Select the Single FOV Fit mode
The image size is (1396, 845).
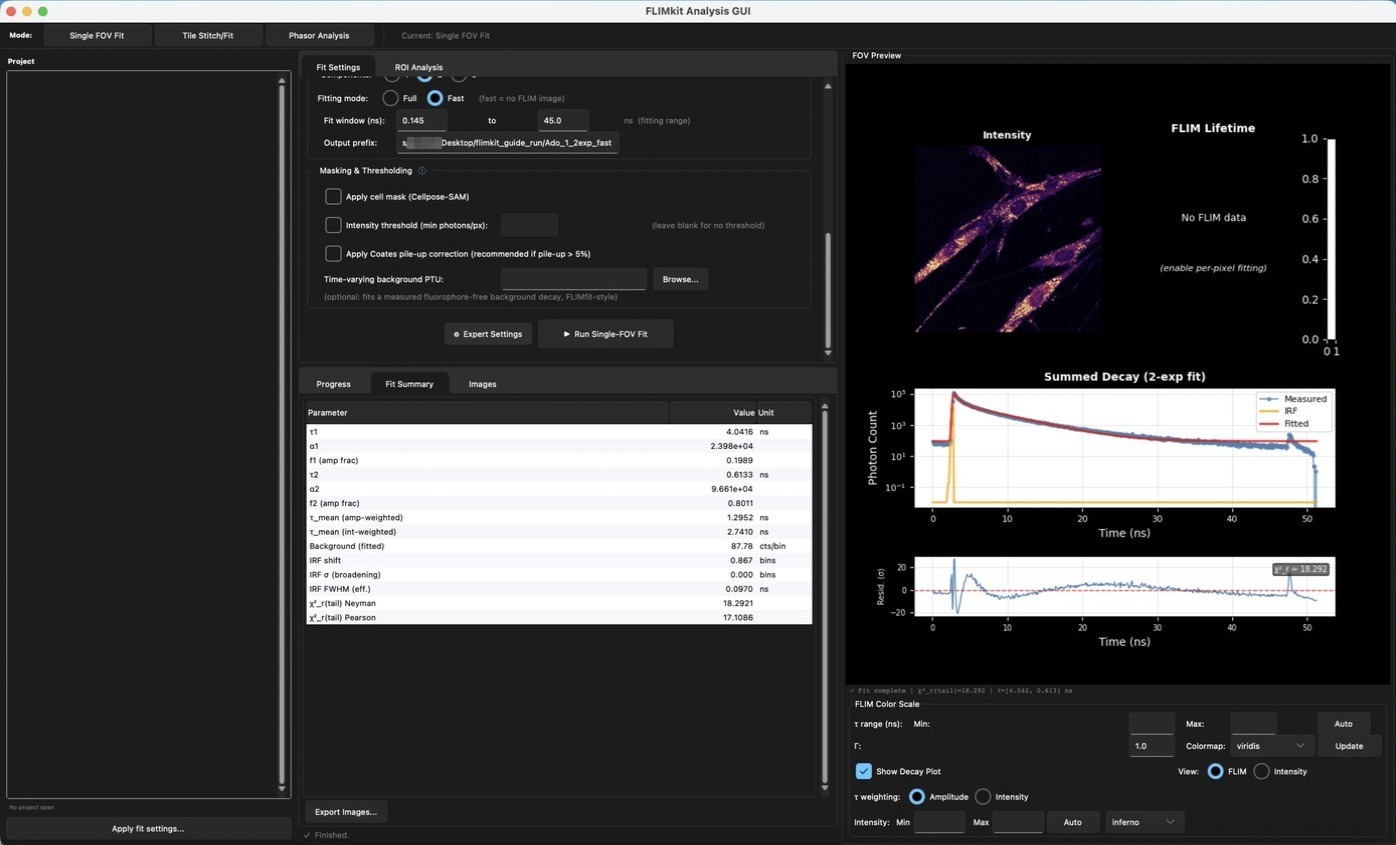97,35
